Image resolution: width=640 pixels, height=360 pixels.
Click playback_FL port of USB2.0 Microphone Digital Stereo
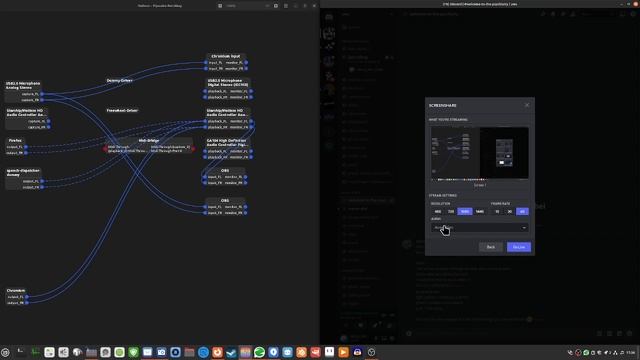click(205, 91)
